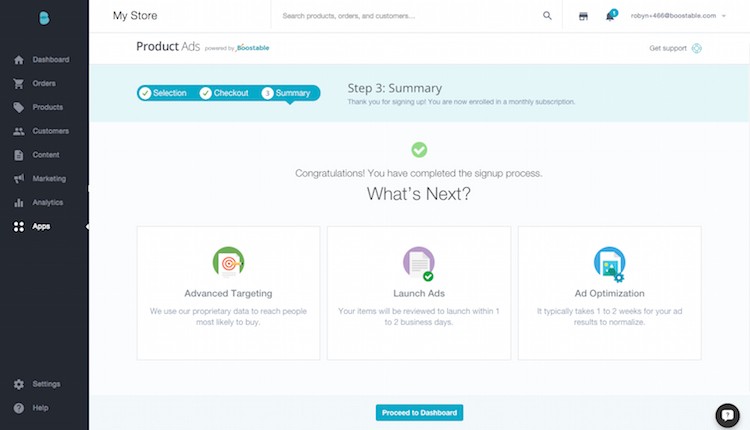
Task: Click the Content document icon
Action: (x=19, y=155)
